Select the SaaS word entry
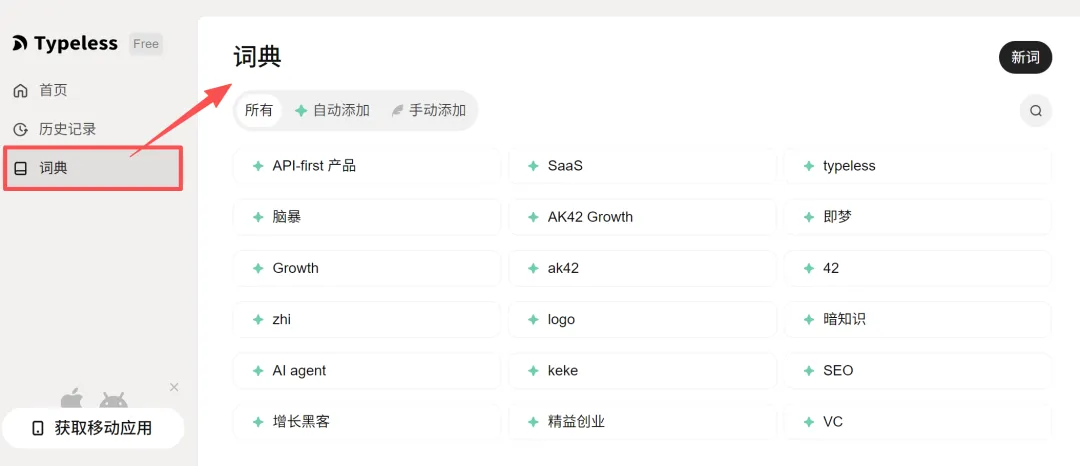This screenshot has width=1080, height=466. tap(643, 166)
